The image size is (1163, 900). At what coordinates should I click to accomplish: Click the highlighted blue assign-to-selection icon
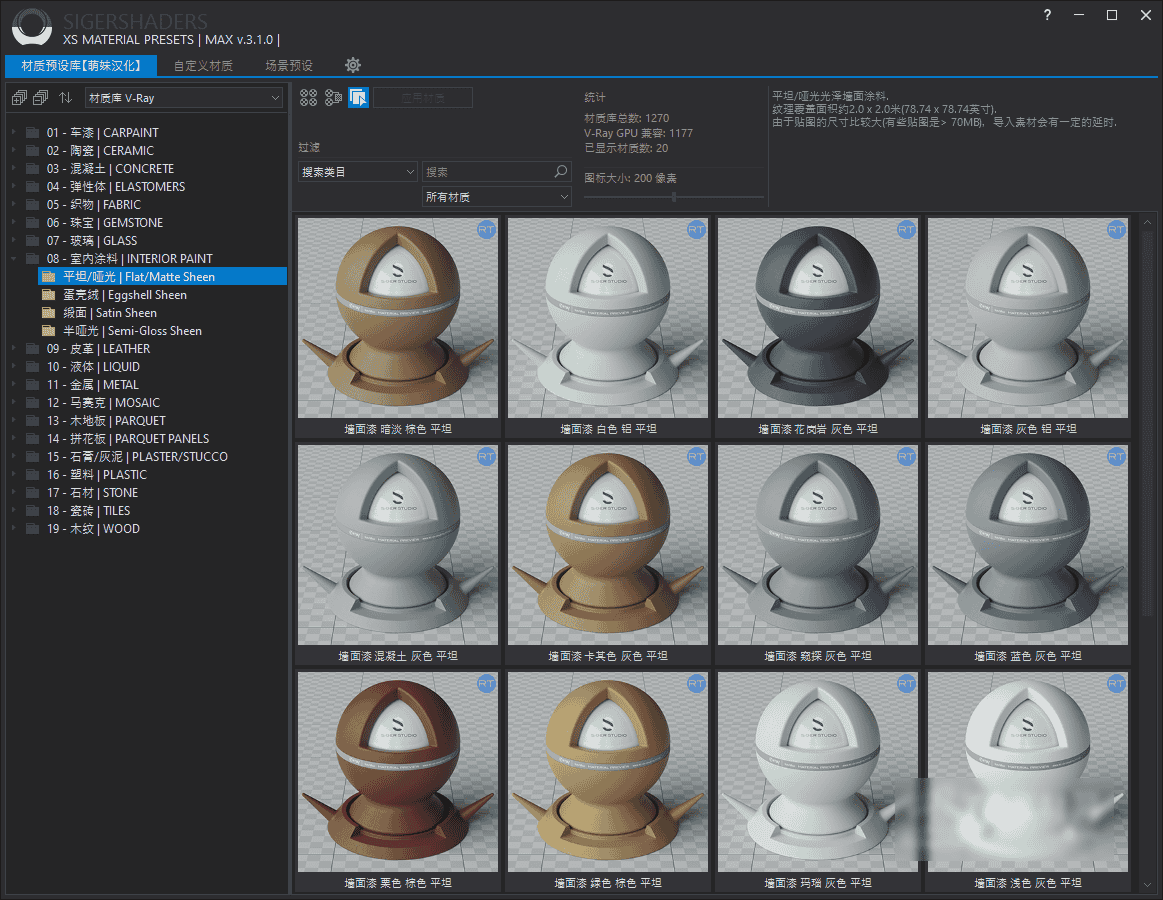358,97
